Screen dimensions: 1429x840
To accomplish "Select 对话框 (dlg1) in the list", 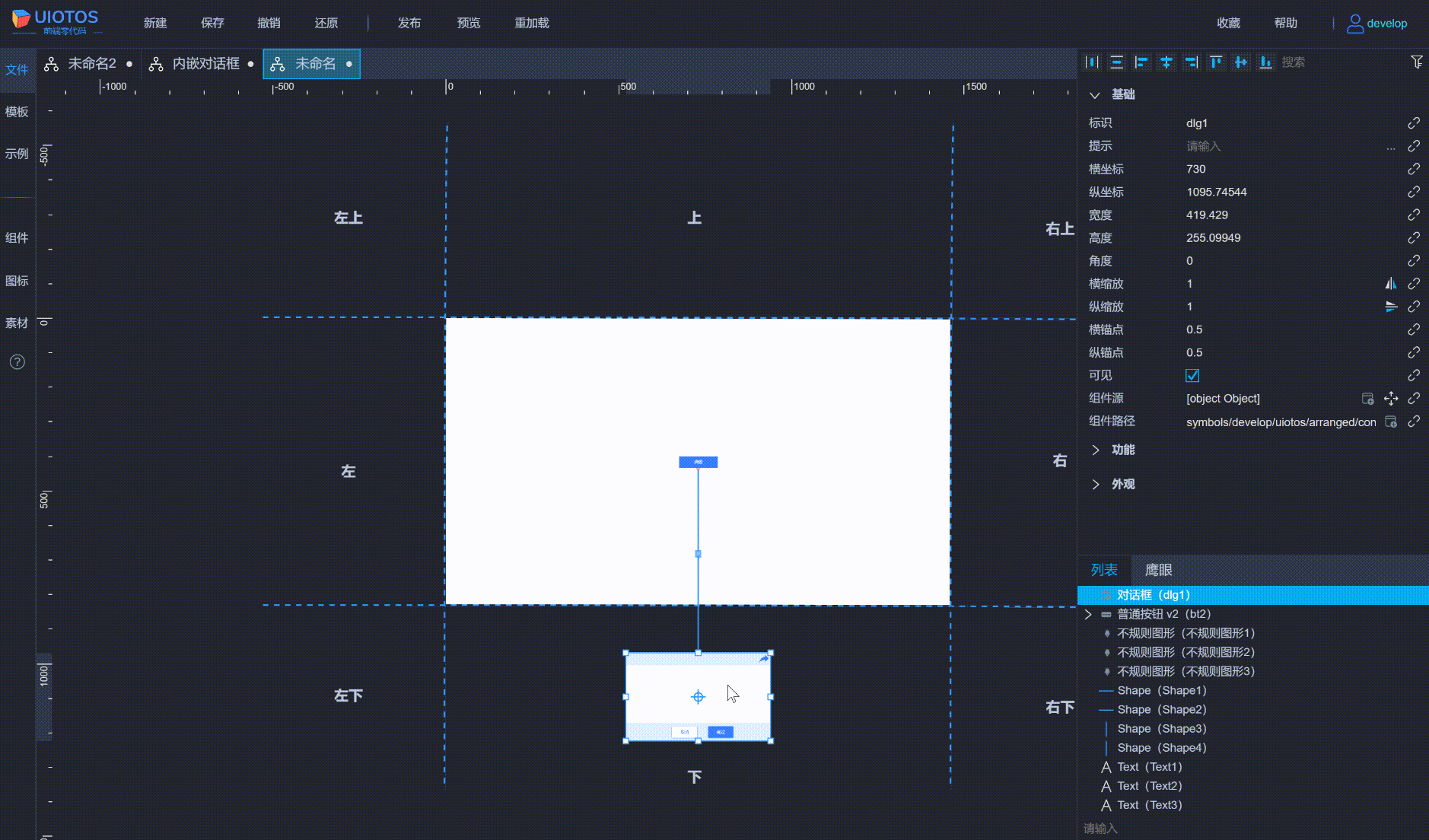I will [1253, 595].
